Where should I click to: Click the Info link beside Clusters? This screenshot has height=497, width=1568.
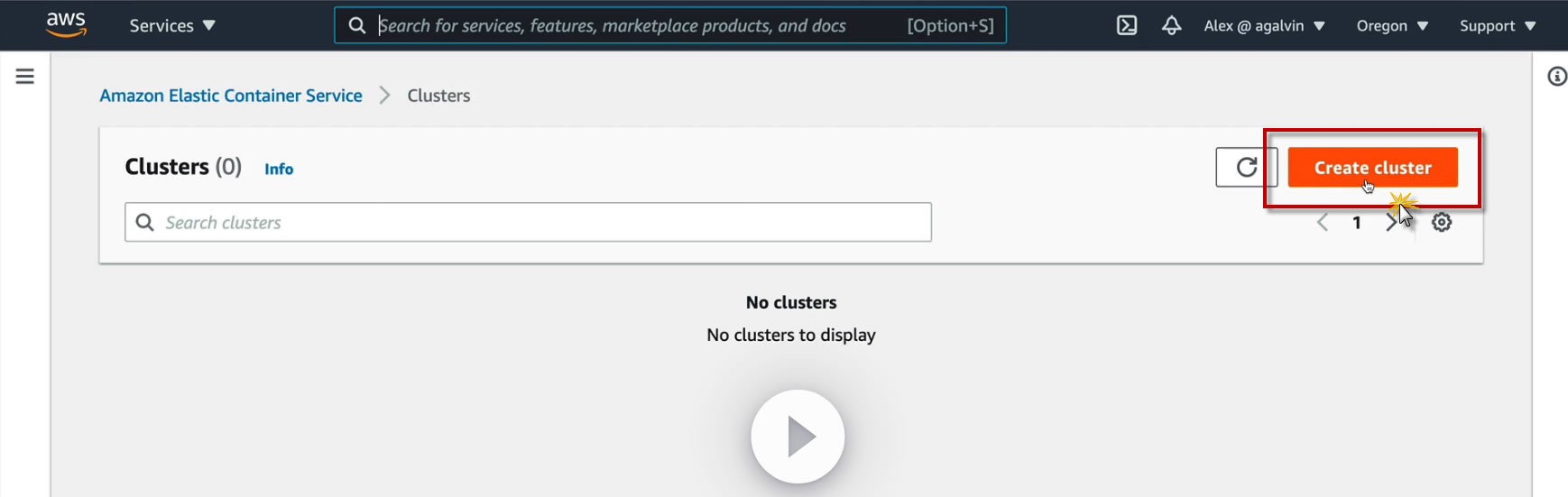tap(279, 169)
